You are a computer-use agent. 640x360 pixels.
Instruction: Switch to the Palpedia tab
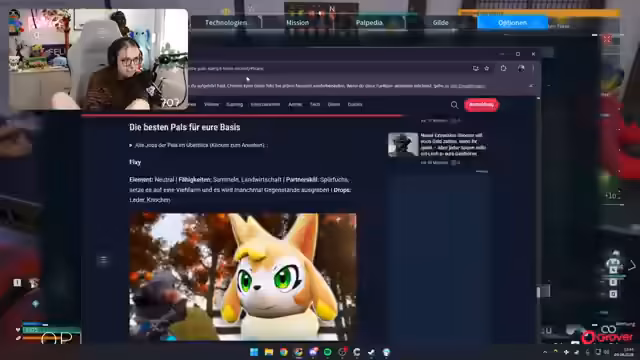(369, 23)
